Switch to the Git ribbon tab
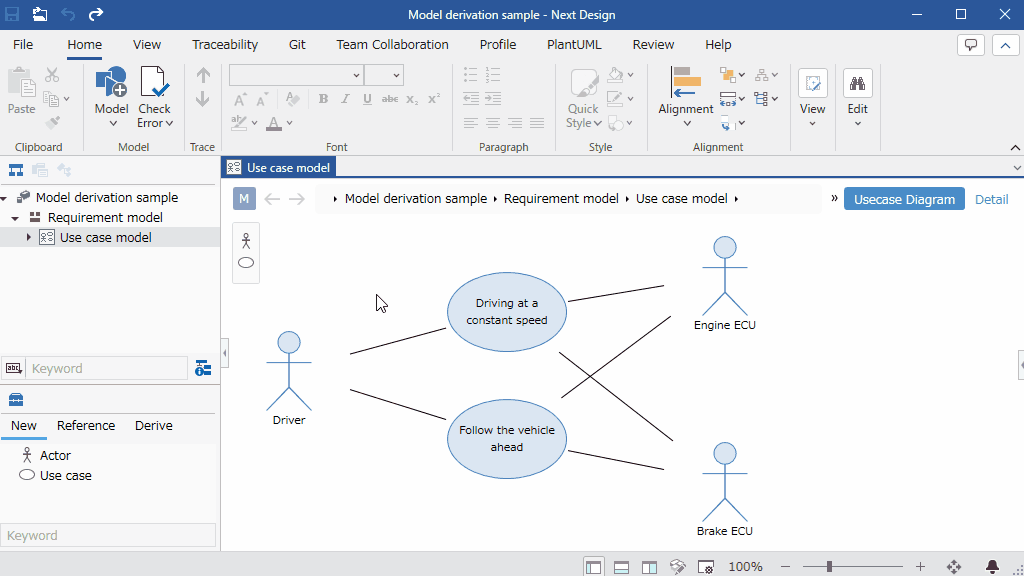Image resolution: width=1024 pixels, height=576 pixels. pyautogui.click(x=297, y=44)
